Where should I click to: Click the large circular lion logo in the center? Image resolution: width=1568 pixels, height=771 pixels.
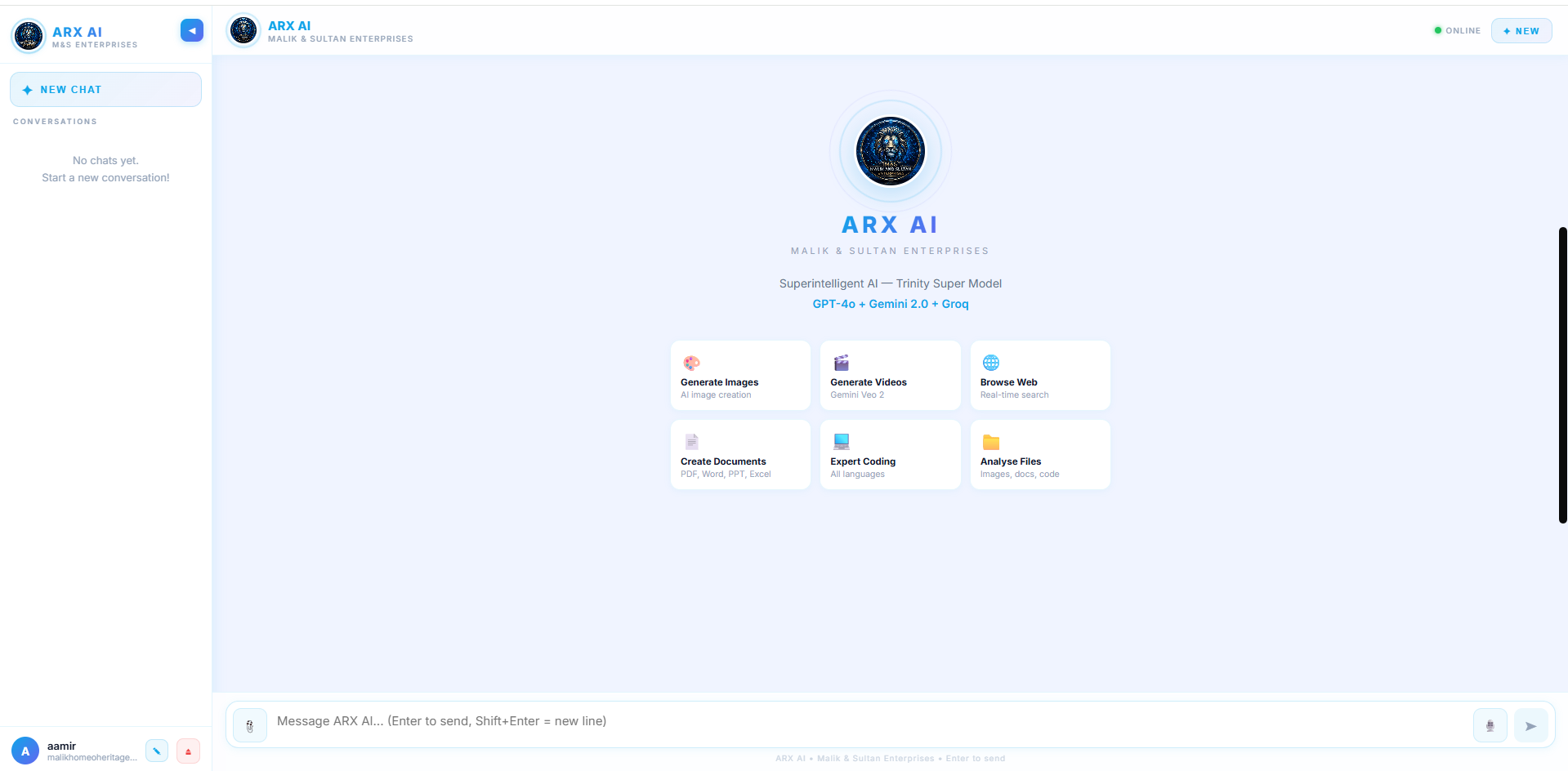(x=891, y=151)
